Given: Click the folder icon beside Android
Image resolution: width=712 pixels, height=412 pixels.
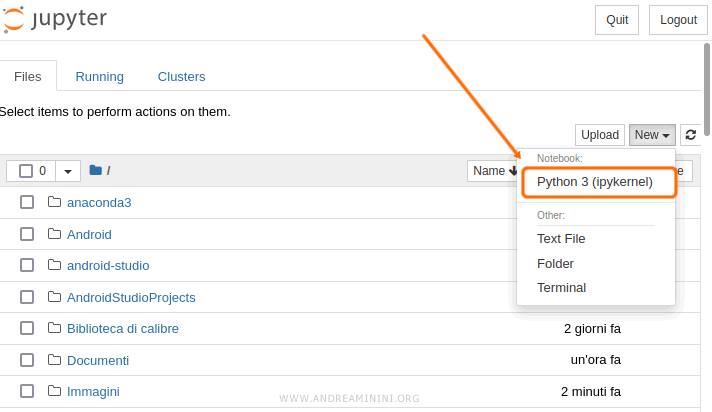Looking at the screenshot, I should pyautogui.click(x=55, y=234).
